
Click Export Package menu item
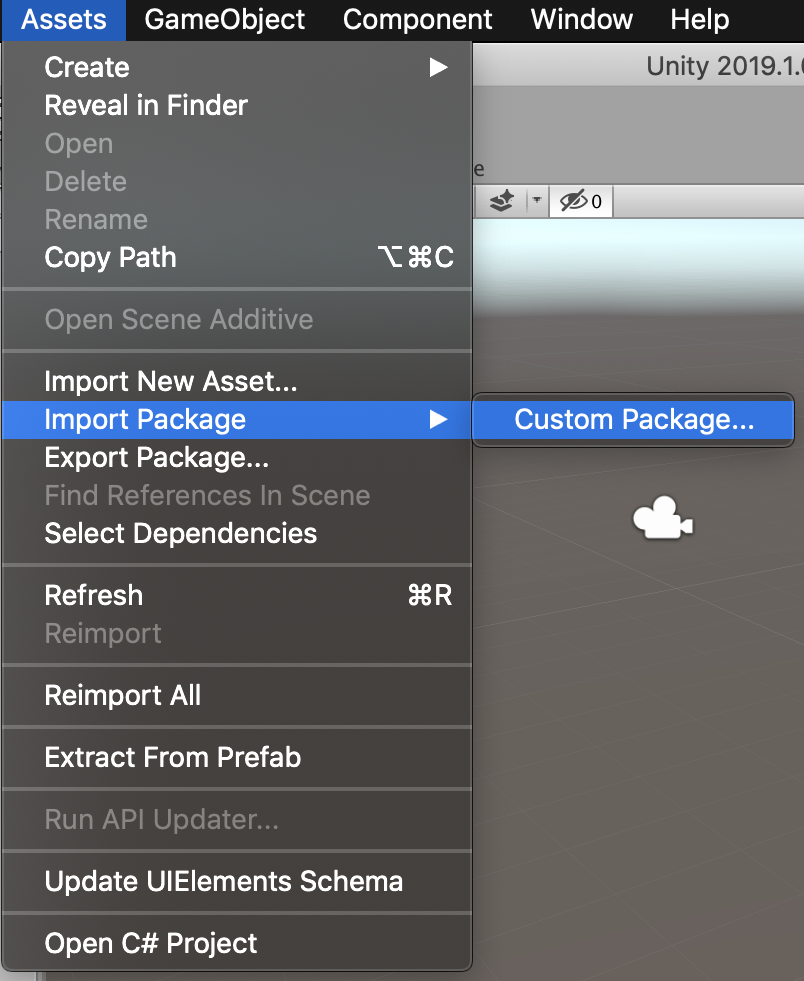point(156,458)
